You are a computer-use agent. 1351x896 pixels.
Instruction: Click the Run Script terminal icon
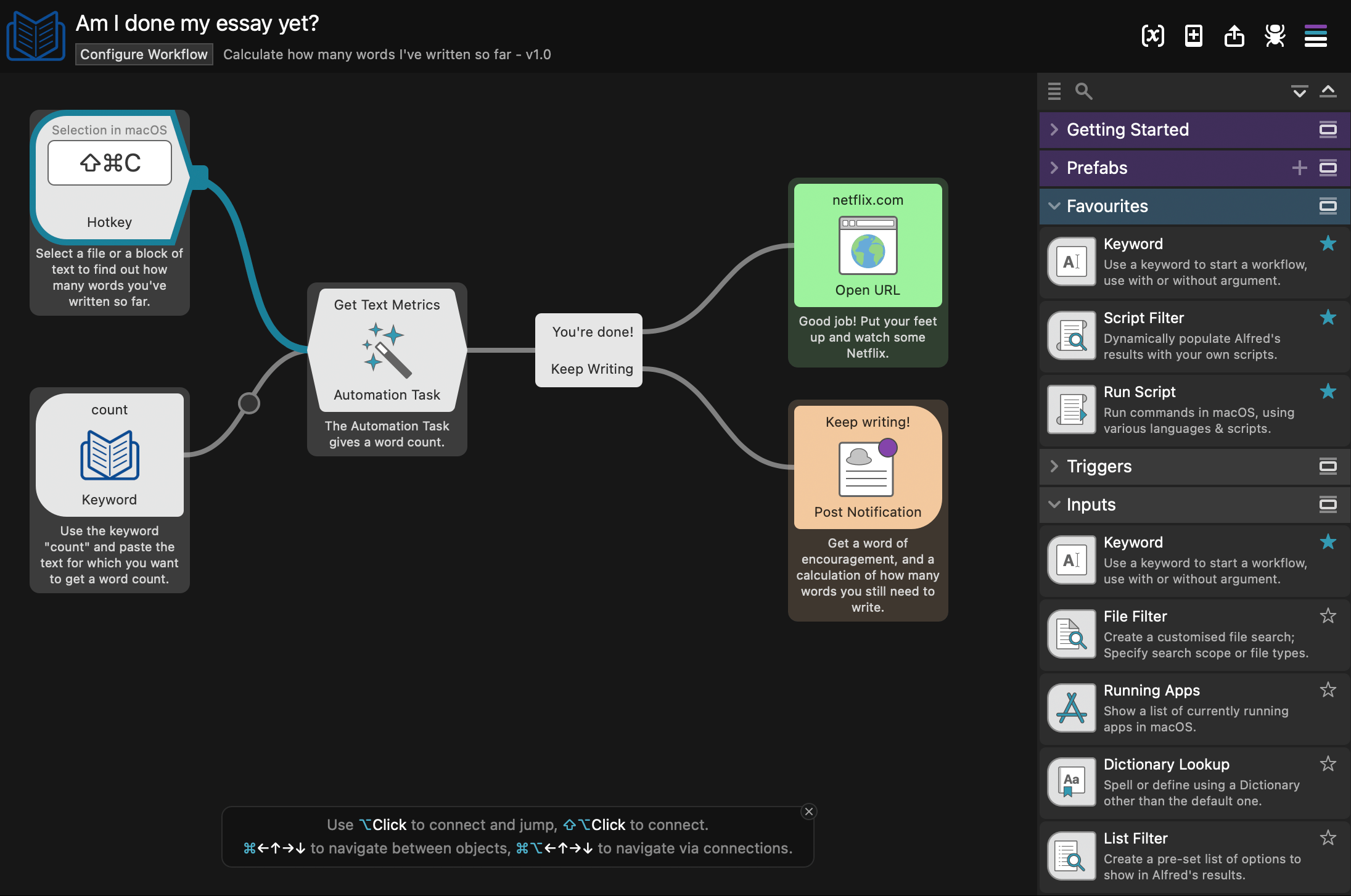[1071, 409]
